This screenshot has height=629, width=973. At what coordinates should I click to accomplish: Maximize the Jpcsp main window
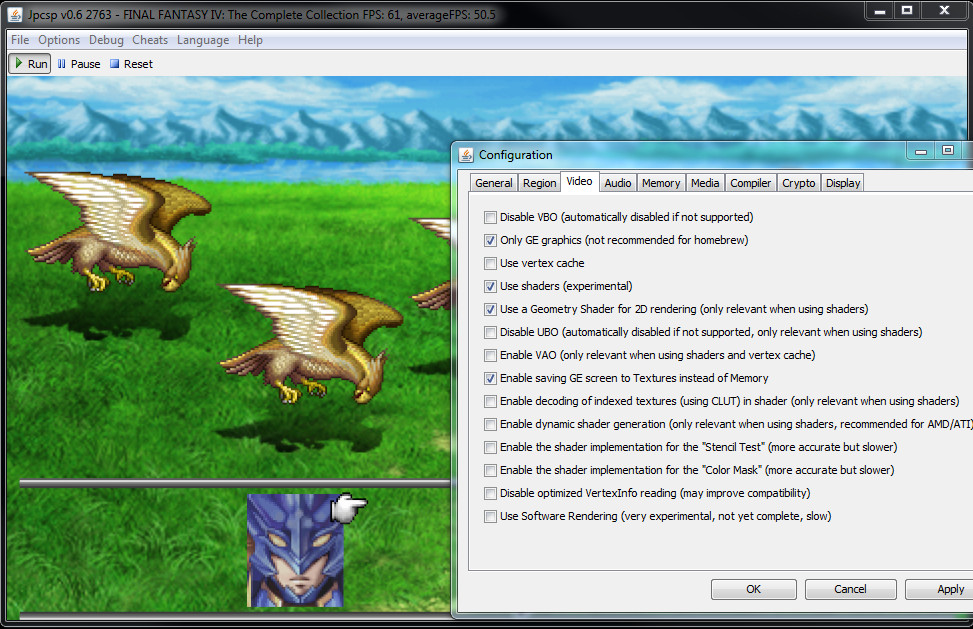click(907, 11)
